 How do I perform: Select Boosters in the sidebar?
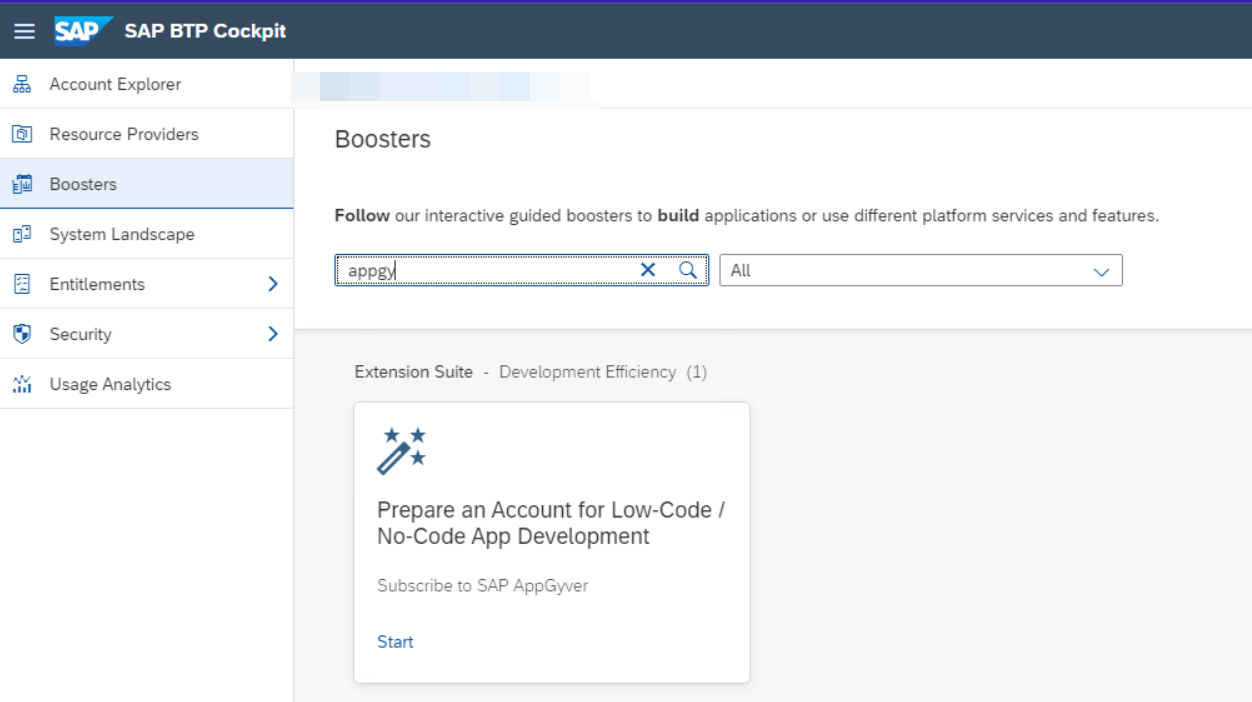146,184
